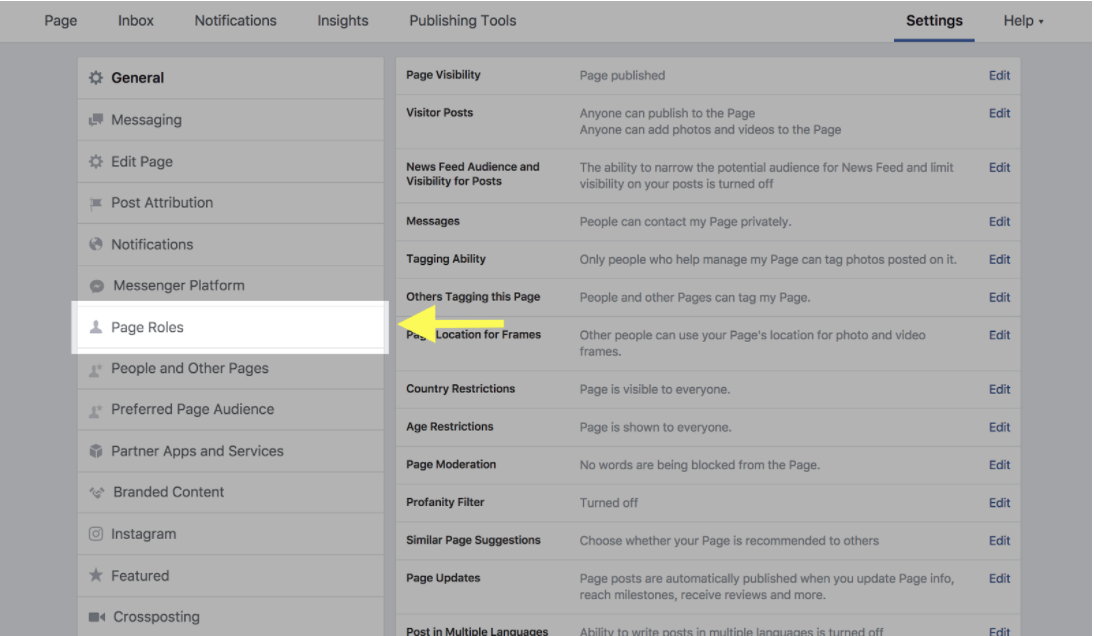Image resolution: width=1094 pixels, height=636 pixels.
Task: Select Edit Page in sidebar
Action: [x=231, y=162]
